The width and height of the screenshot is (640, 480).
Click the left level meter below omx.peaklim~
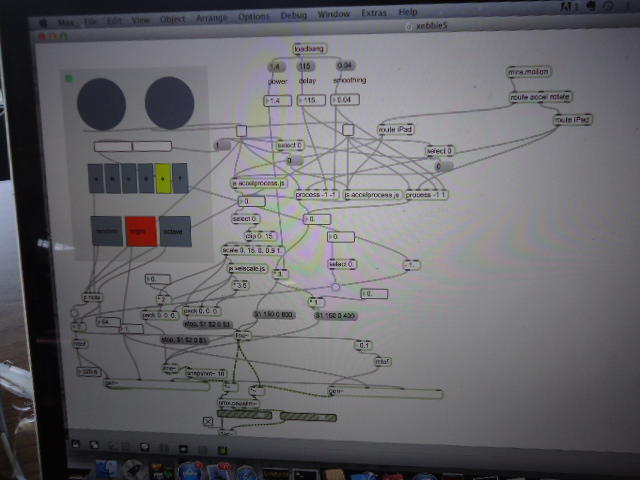pyautogui.click(x=244, y=415)
